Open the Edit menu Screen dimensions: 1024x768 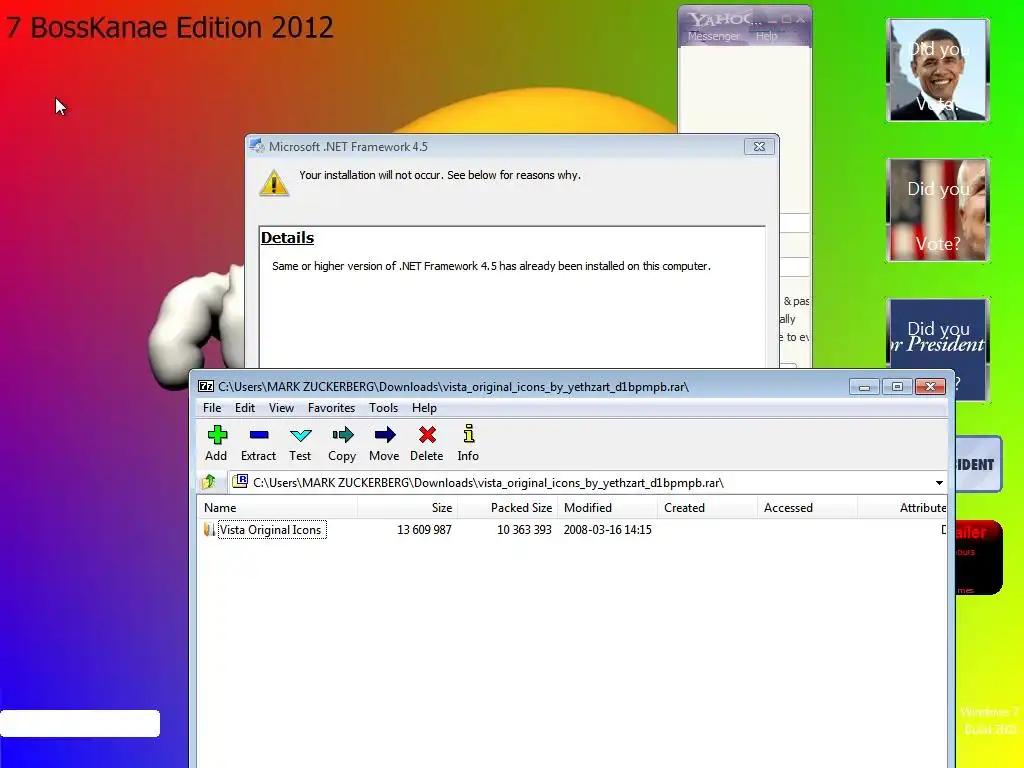pyautogui.click(x=245, y=408)
